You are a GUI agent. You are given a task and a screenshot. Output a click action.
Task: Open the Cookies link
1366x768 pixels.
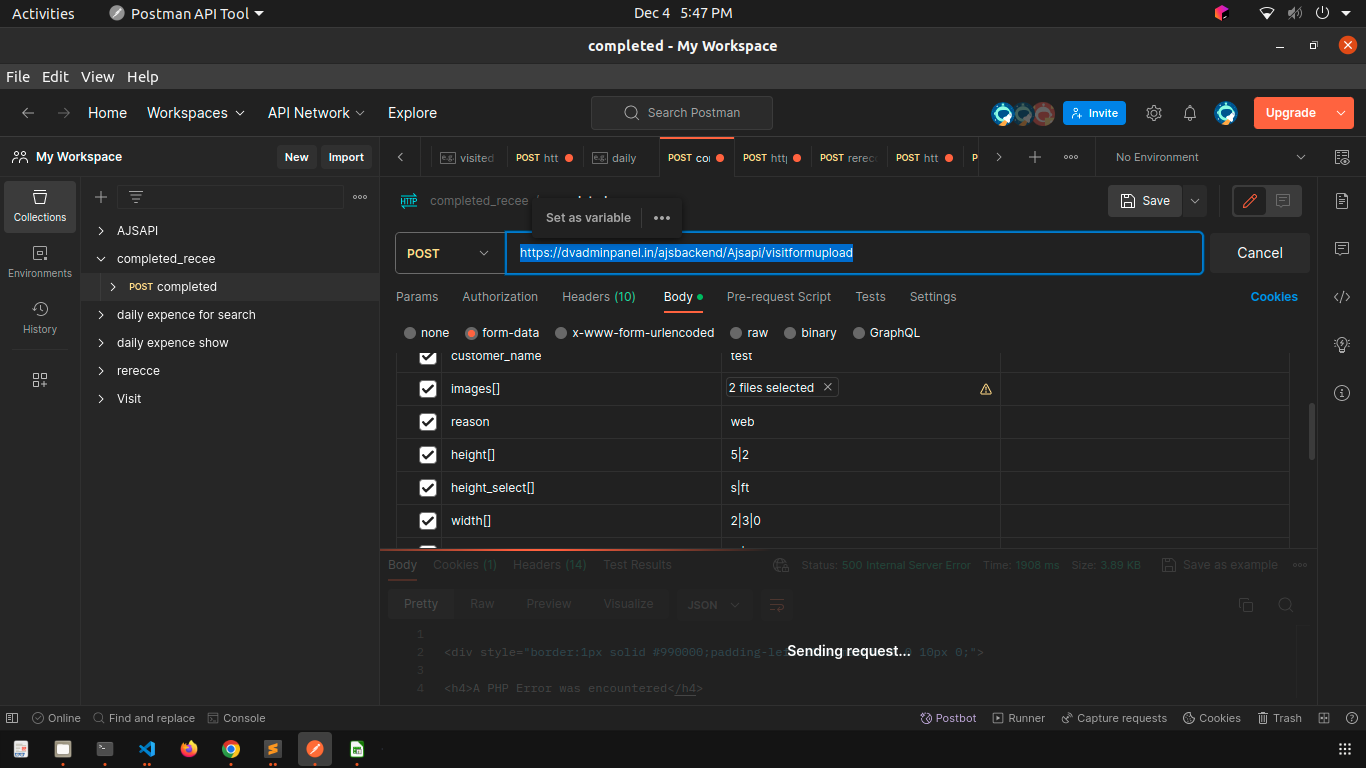[1274, 297]
